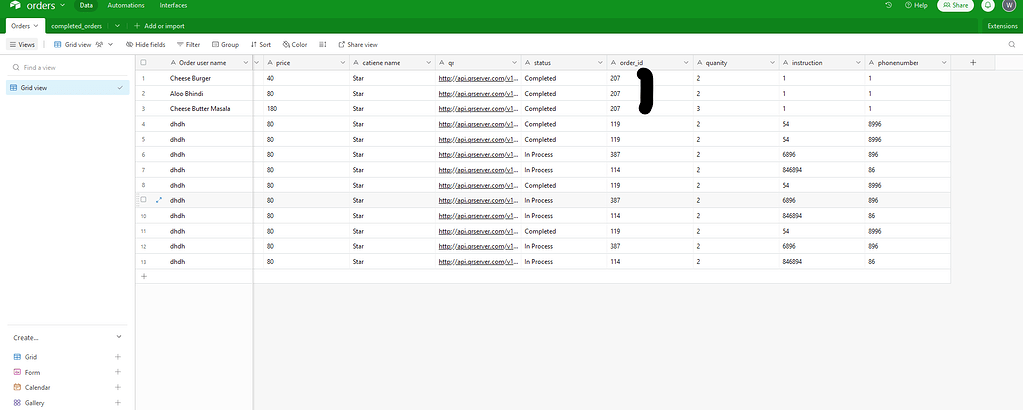
Task: Open the Extensions panel
Action: (x=1002, y=26)
